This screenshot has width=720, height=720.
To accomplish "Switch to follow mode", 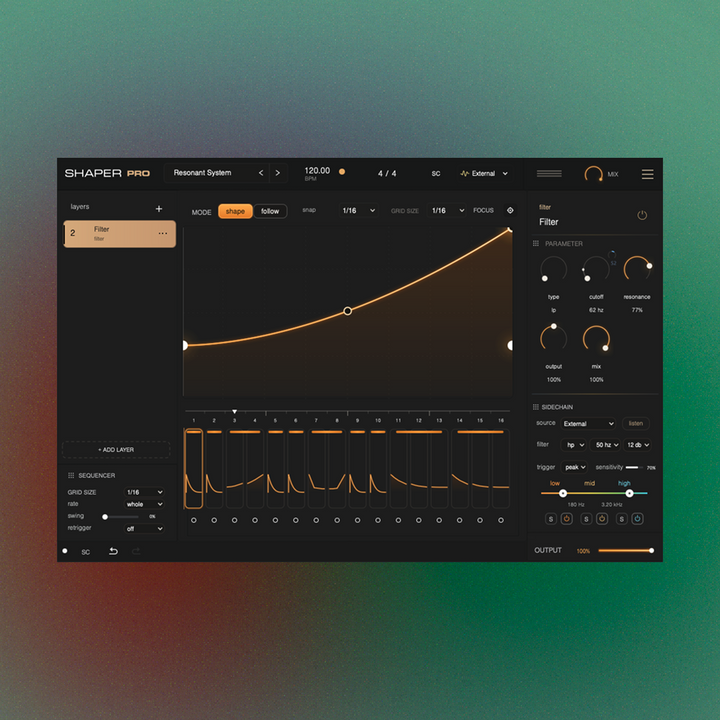I will coord(270,211).
